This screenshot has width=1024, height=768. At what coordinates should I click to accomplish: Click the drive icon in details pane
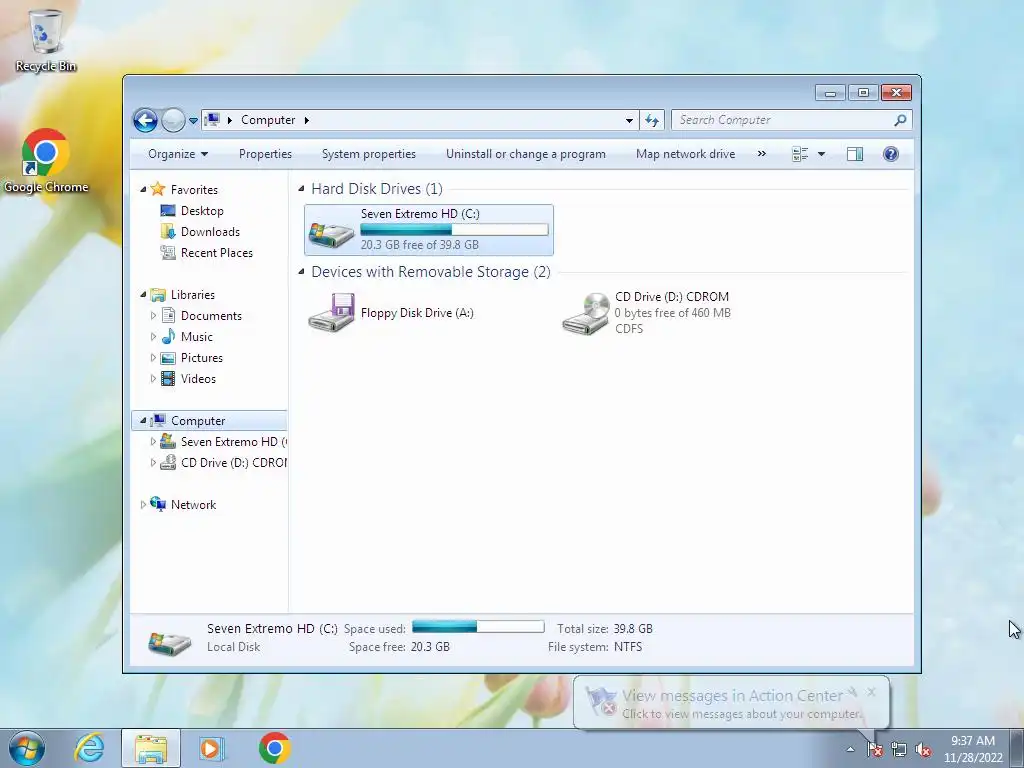click(x=169, y=642)
